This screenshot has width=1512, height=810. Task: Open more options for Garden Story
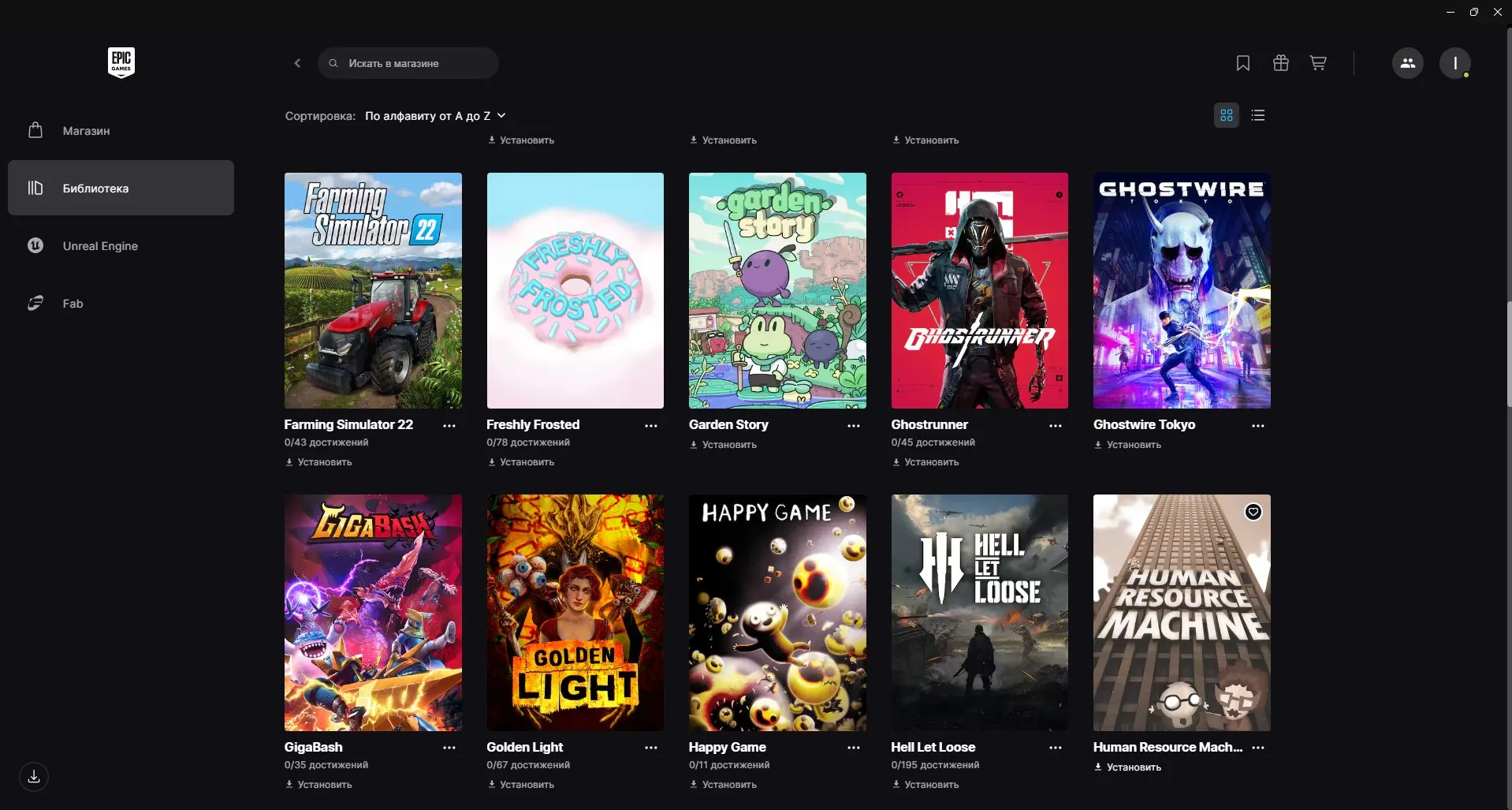(x=854, y=426)
